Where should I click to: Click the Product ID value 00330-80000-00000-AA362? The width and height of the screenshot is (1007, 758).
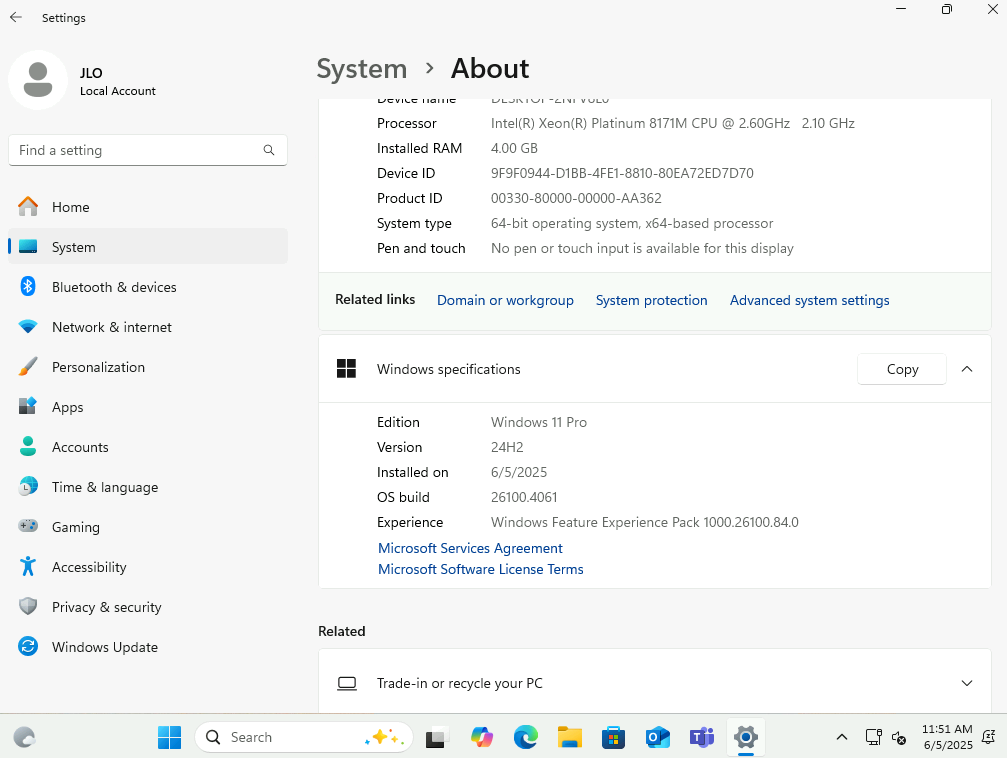click(576, 198)
